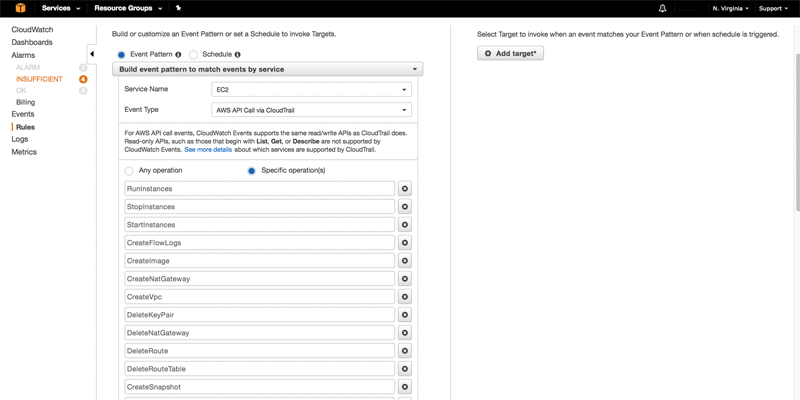This screenshot has height=400, width=800.
Task: Click the Add target button
Action: pos(510,54)
